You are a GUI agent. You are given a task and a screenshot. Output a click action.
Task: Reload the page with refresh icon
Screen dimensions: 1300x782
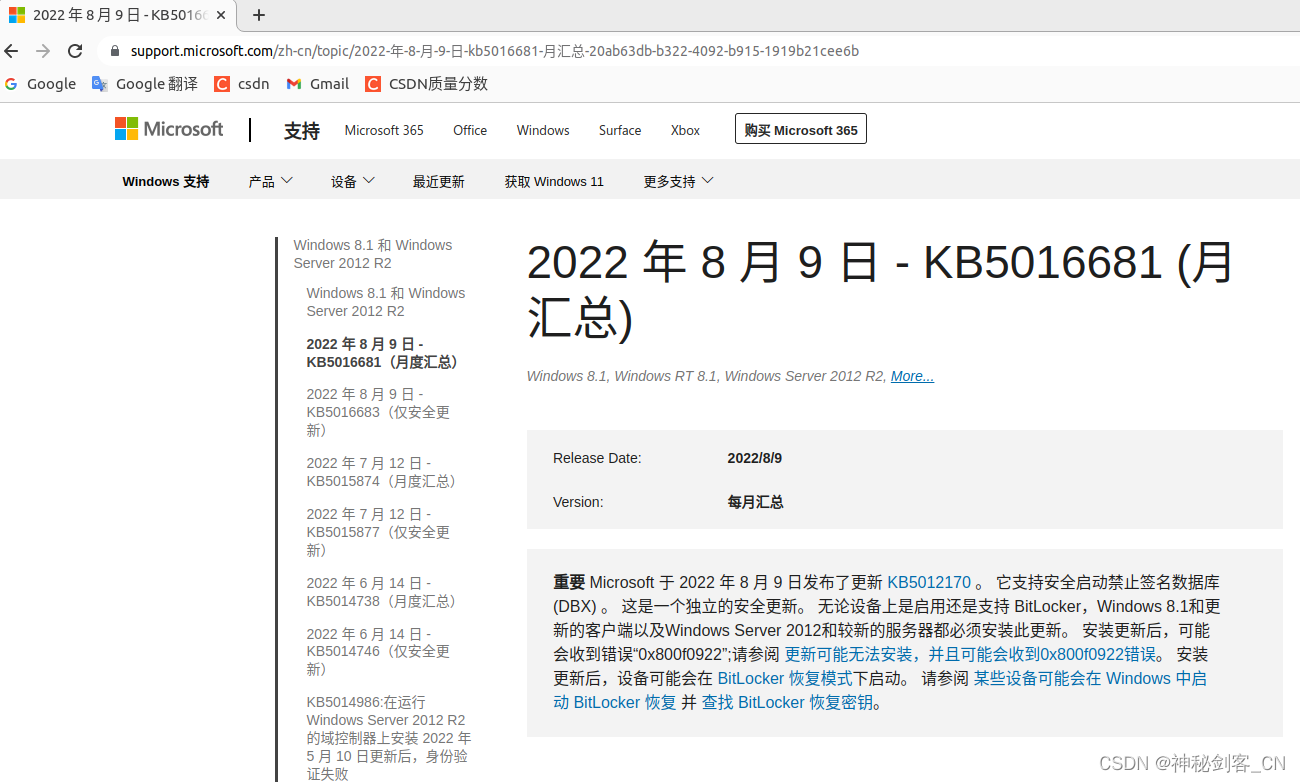pyautogui.click(x=75, y=51)
